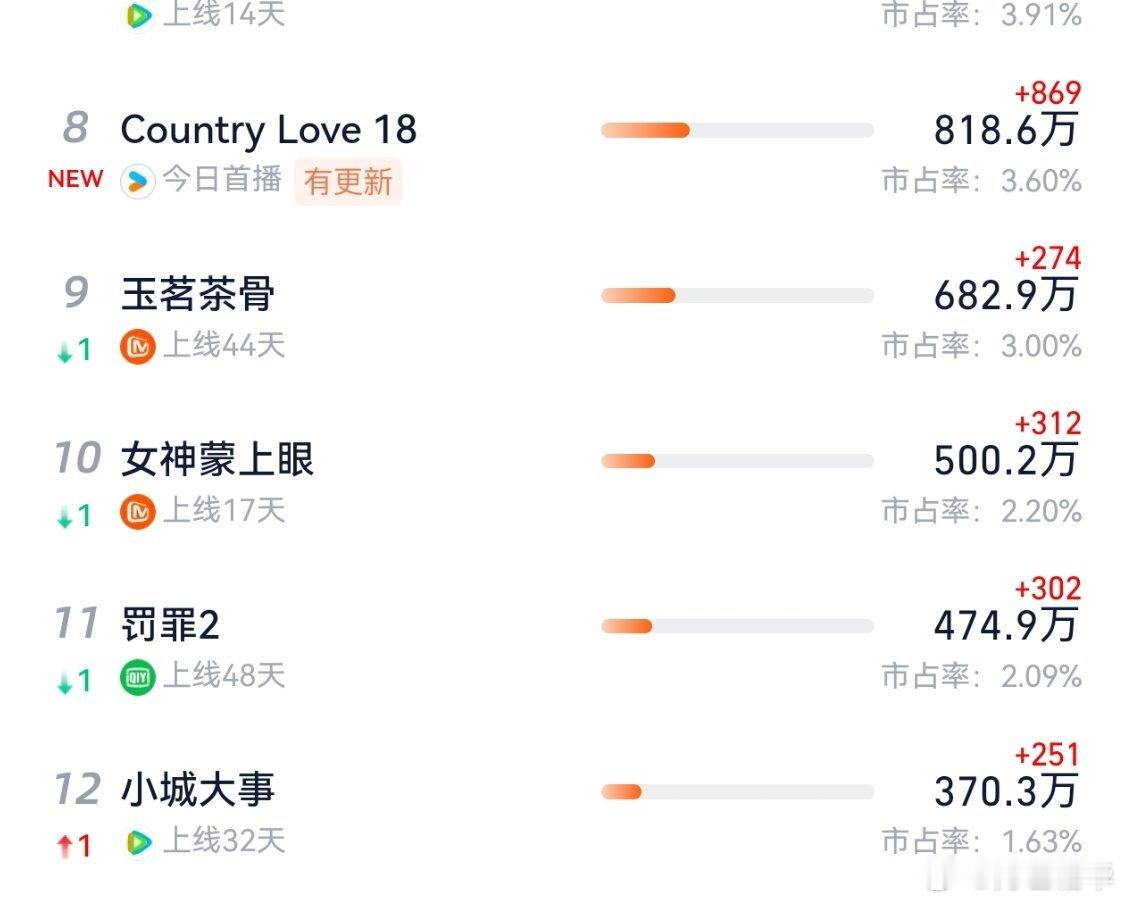The height and width of the screenshot is (902, 1124).
Task: Click the Tencent Video icon beside 上线14天
Action: pos(138,15)
